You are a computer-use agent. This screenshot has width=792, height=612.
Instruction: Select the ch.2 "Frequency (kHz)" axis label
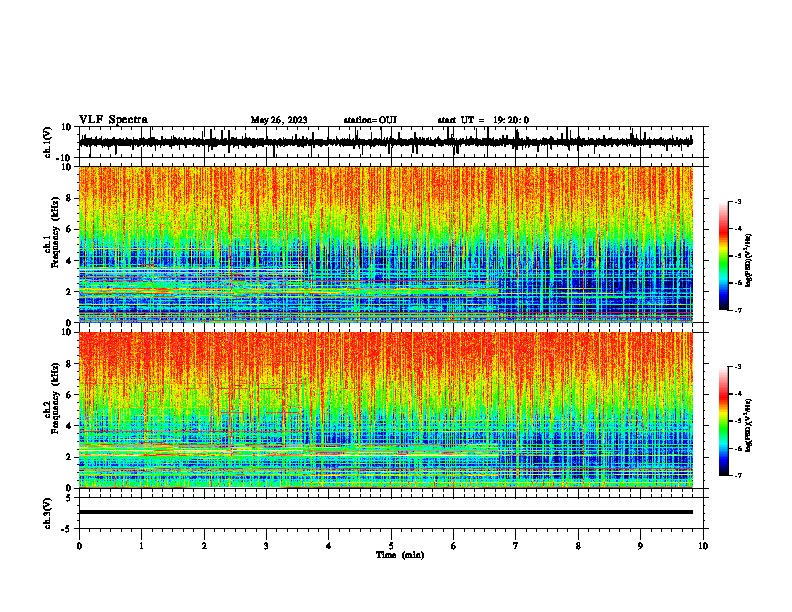(54, 398)
